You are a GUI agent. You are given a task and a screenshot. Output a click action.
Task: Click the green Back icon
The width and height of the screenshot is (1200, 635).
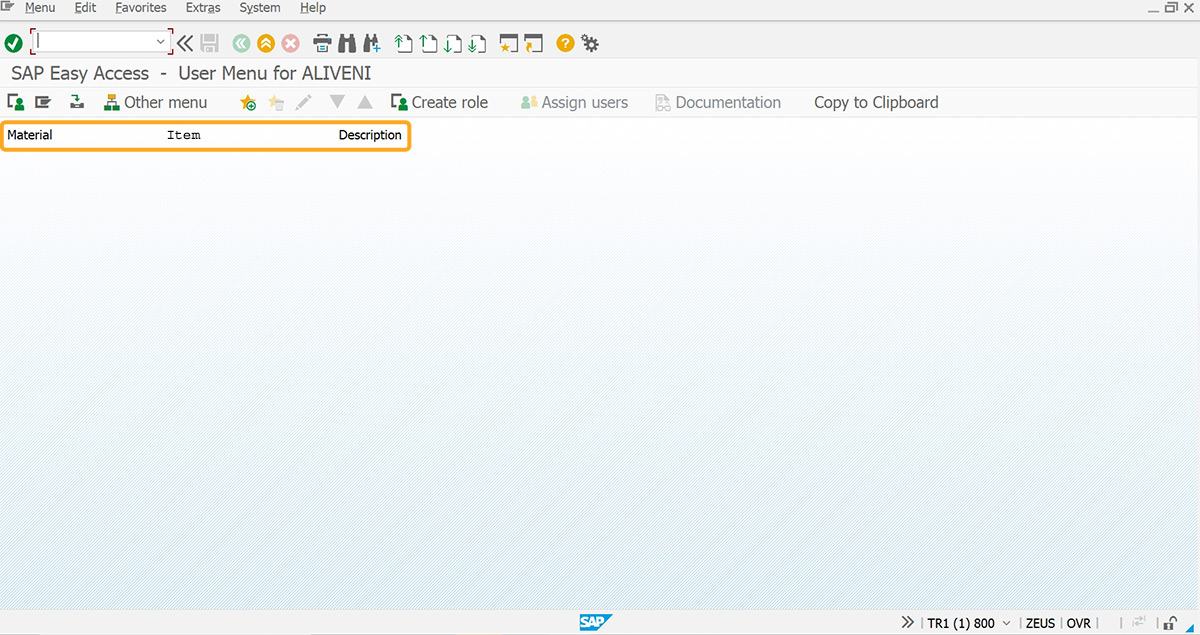pyautogui.click(x=241, y=43)
